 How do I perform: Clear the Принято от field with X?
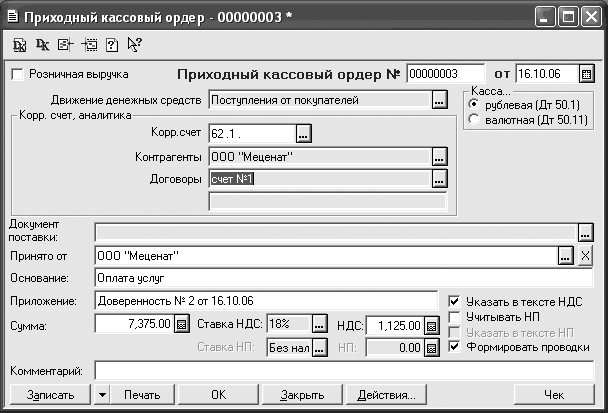pyautogui.click(x=586, y=256)
